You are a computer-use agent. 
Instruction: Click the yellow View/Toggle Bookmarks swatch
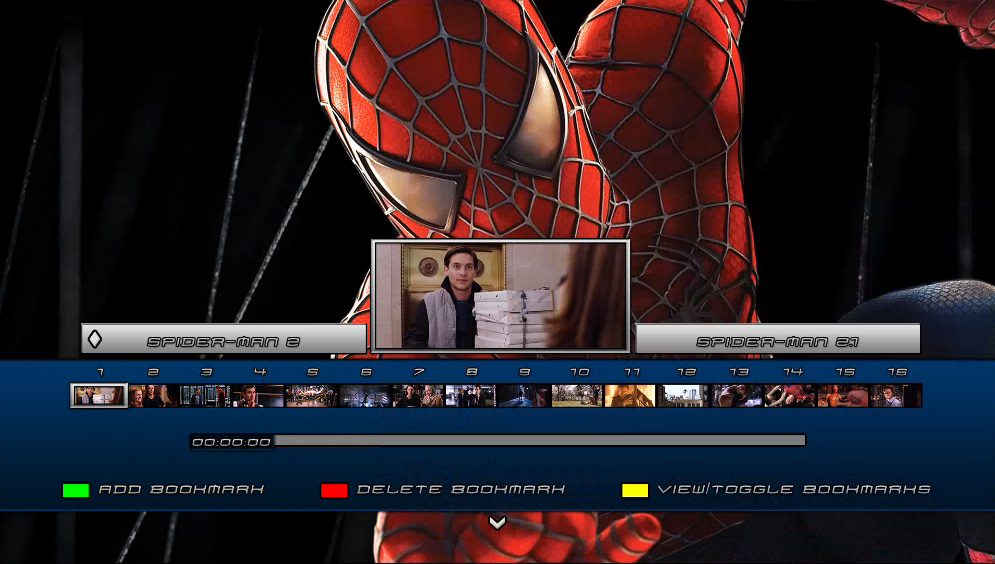coord(635,490)
